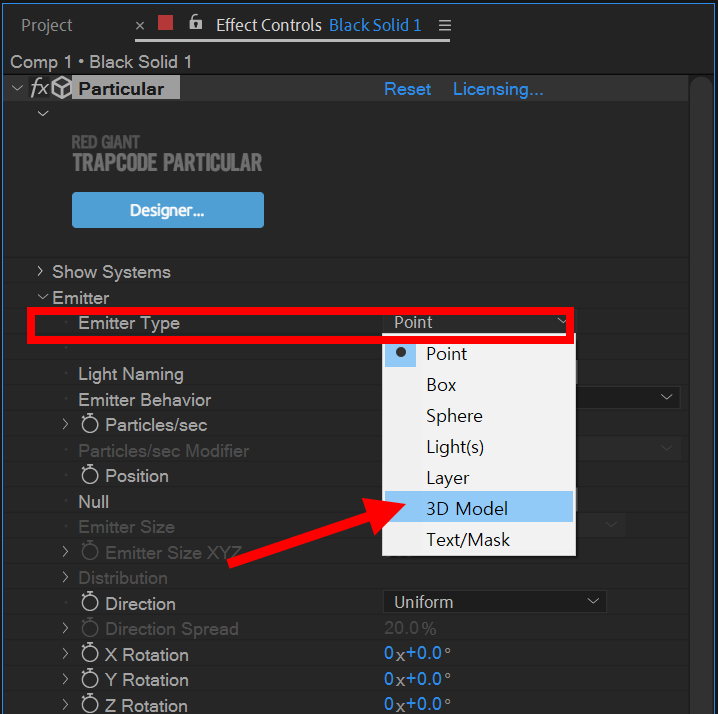Open the Emitter Behavior dropdown
The image size is (718, 714).
click(628, 398)
